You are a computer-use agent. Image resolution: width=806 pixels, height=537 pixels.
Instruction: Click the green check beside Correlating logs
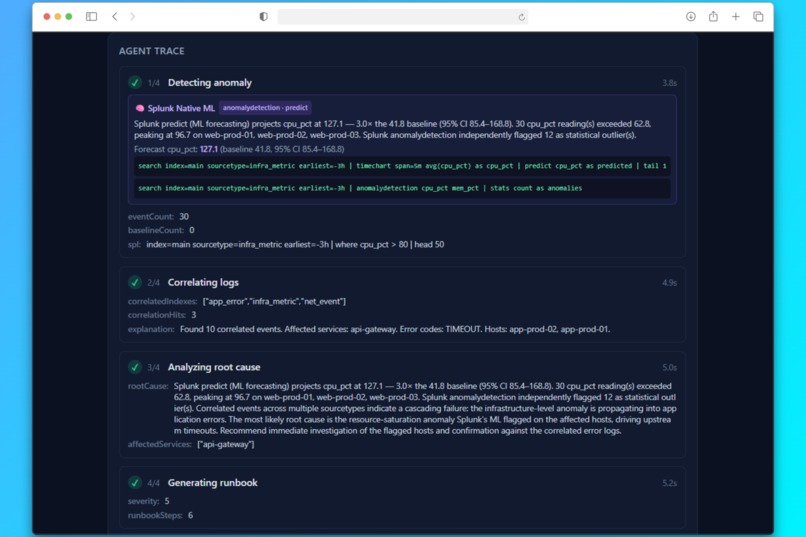pos(135,282)
